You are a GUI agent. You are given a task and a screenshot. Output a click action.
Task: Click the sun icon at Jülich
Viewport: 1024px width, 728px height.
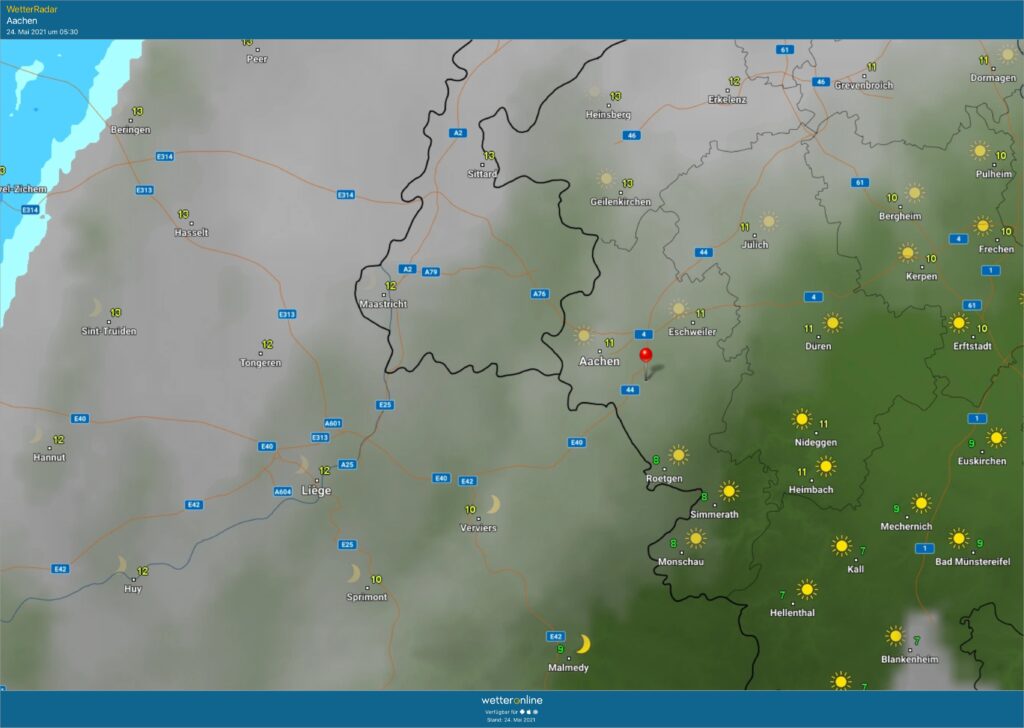(x=769, y=221)
